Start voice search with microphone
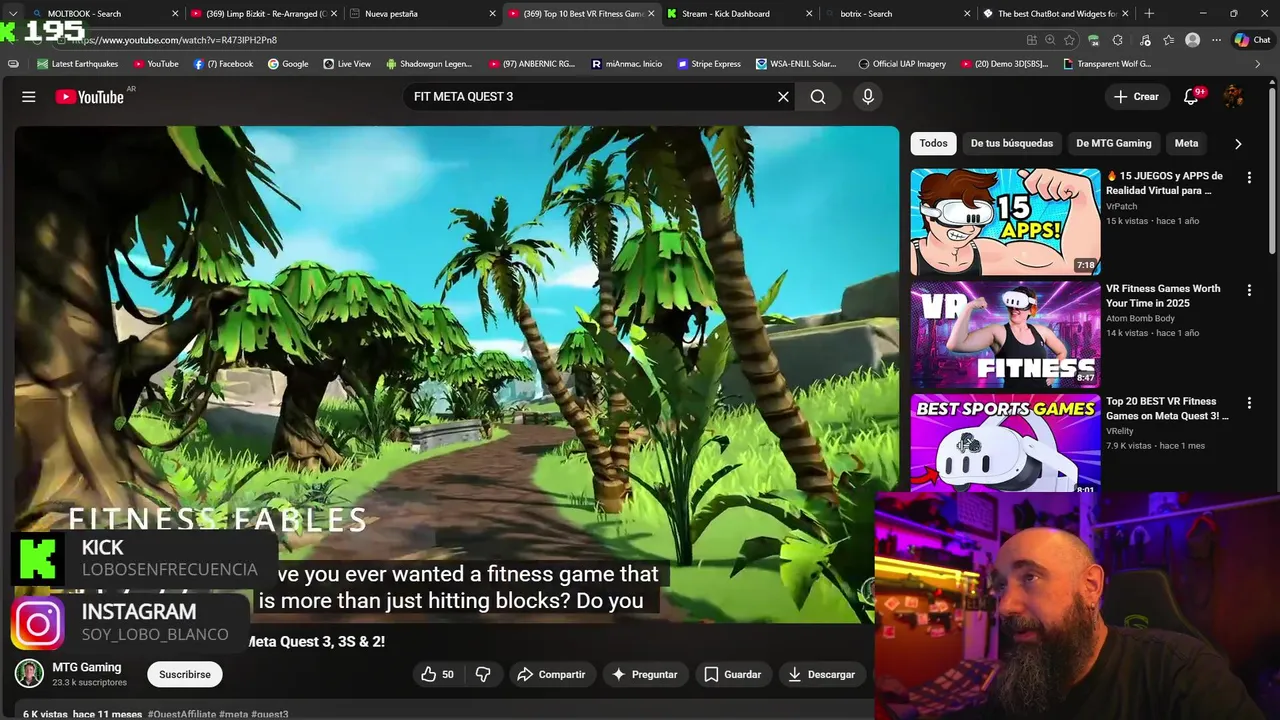This screenshot has width=1280, height=720. tap(868, 97)
